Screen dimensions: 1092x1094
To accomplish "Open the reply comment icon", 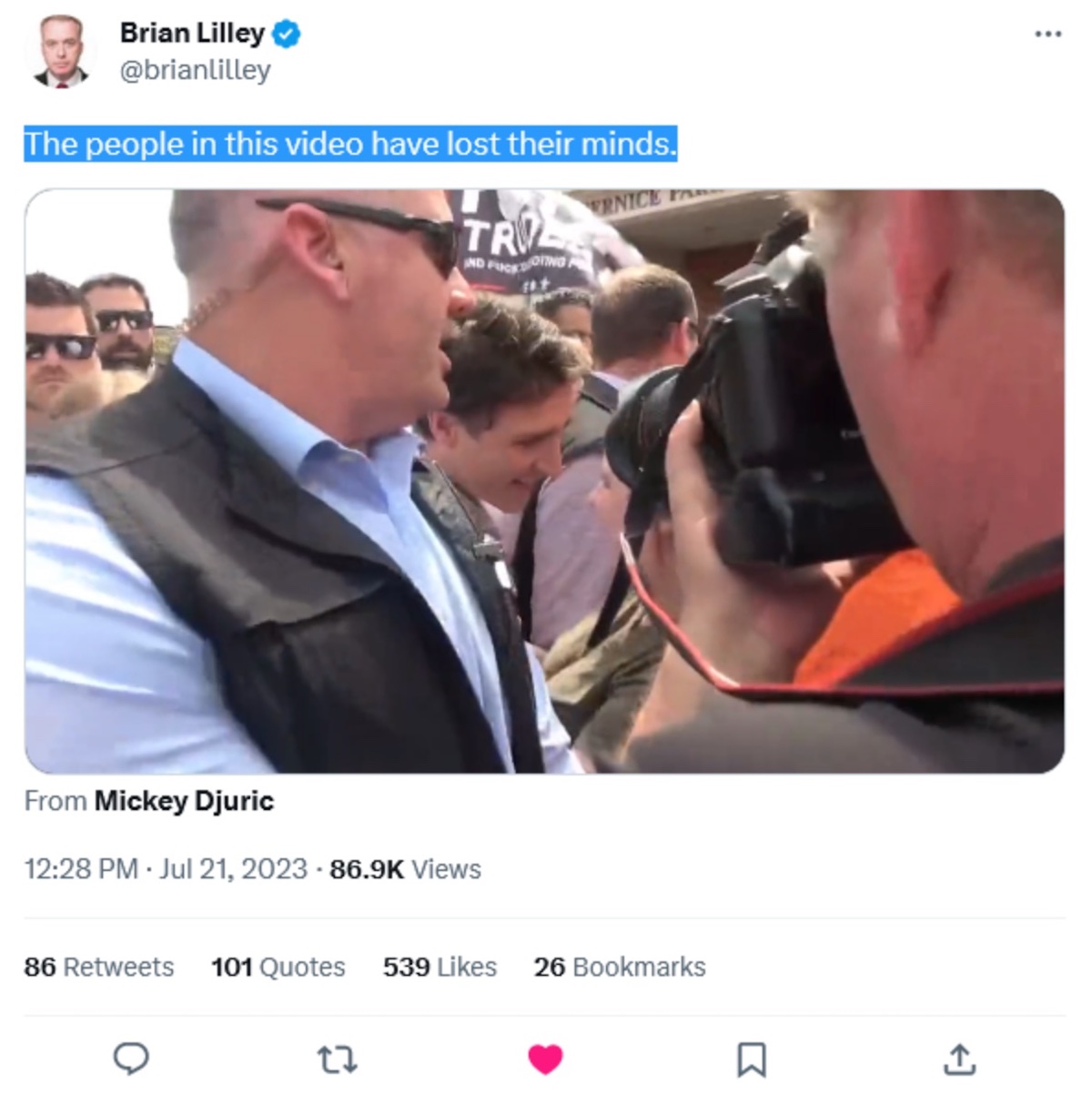I will (131, 1059).
